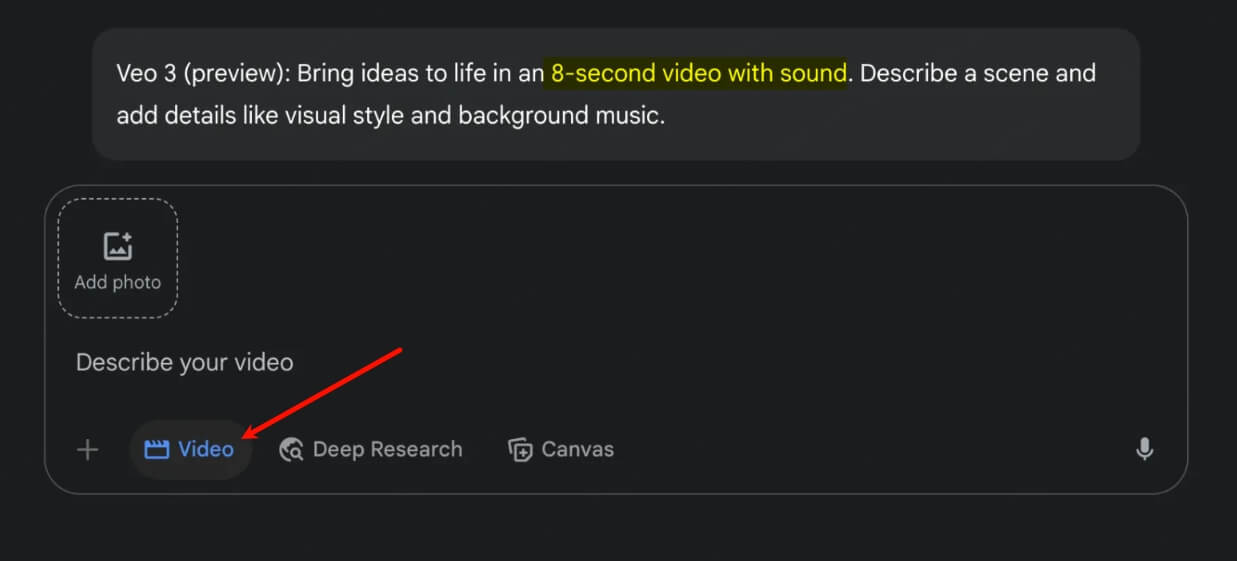
Task: Click 'background music' in the tooltip
Action: click(x=559, y=116)
